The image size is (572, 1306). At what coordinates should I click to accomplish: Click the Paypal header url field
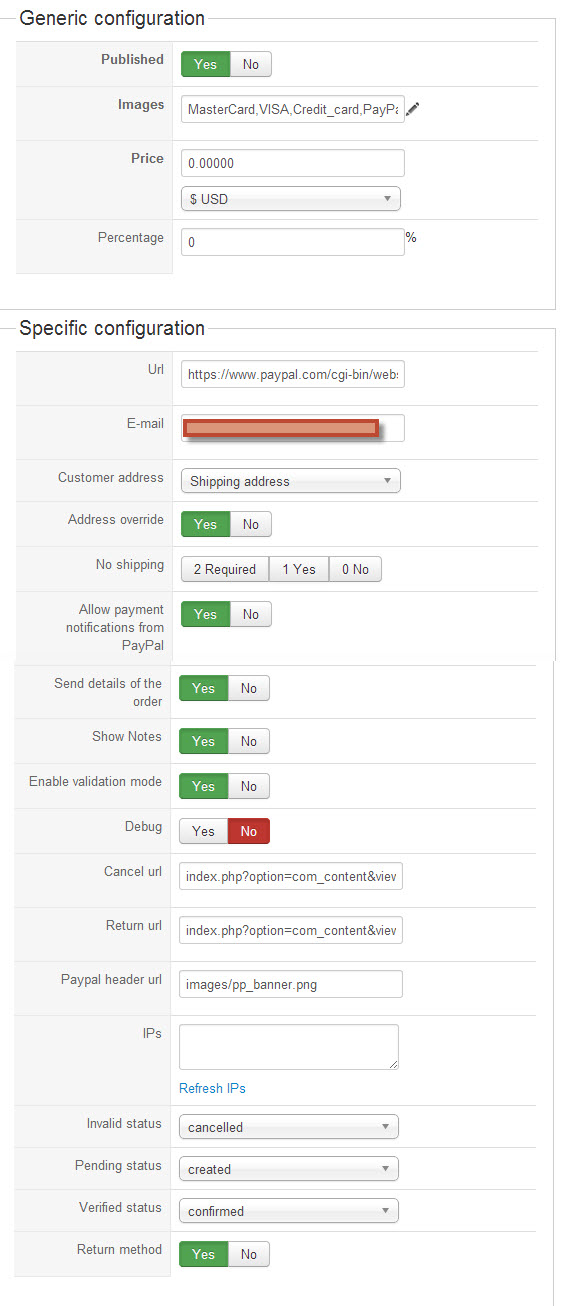(x=291, y=984)
